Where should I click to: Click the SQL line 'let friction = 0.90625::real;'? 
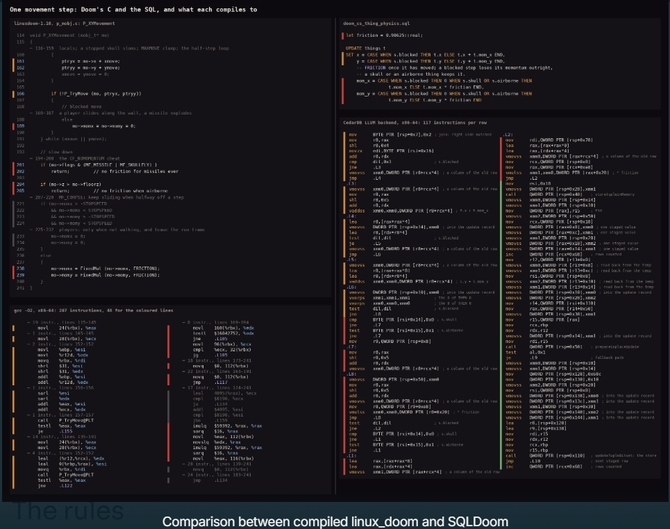[384, 35]
